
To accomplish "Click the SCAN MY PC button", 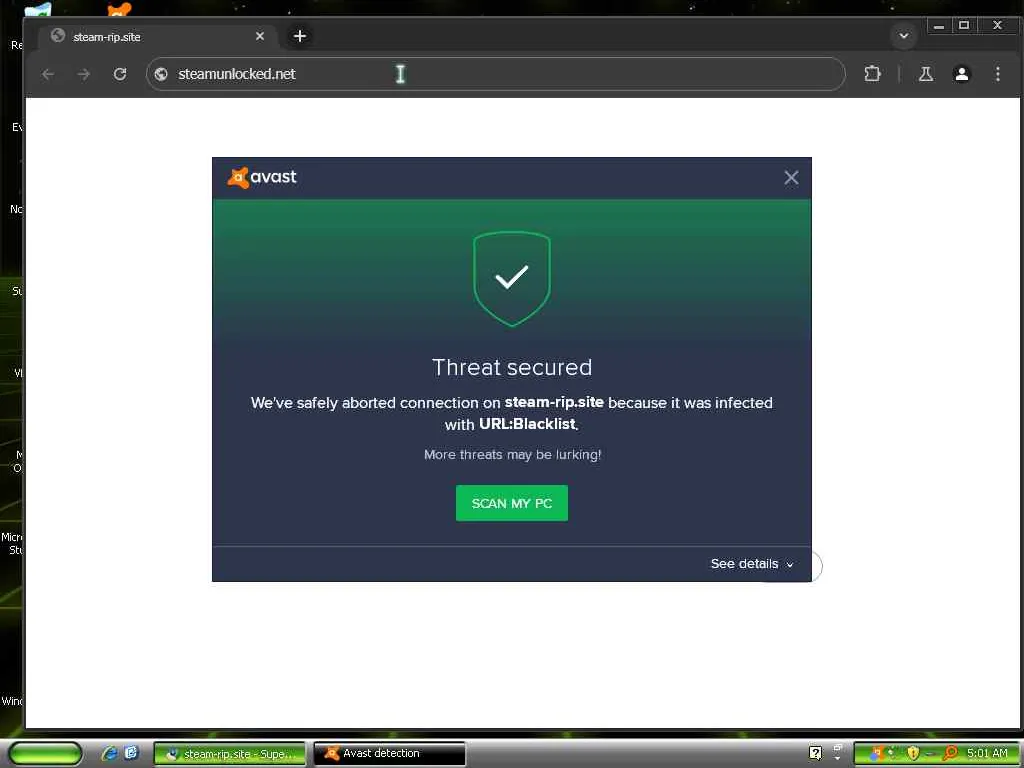I will tap(512, 503).
